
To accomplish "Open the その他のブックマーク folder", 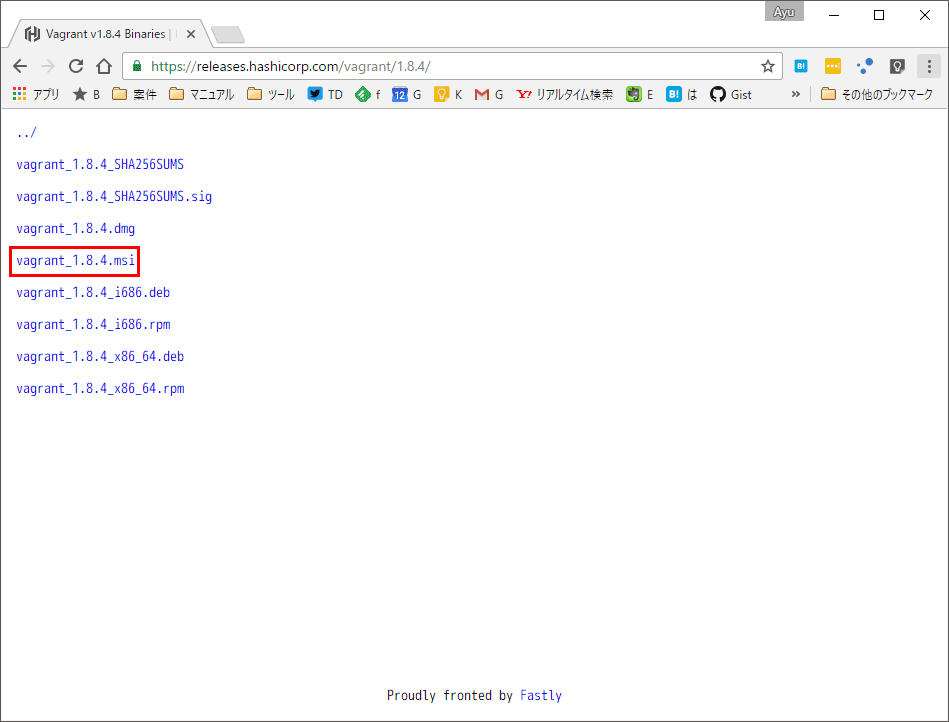I will coord(877,94).
